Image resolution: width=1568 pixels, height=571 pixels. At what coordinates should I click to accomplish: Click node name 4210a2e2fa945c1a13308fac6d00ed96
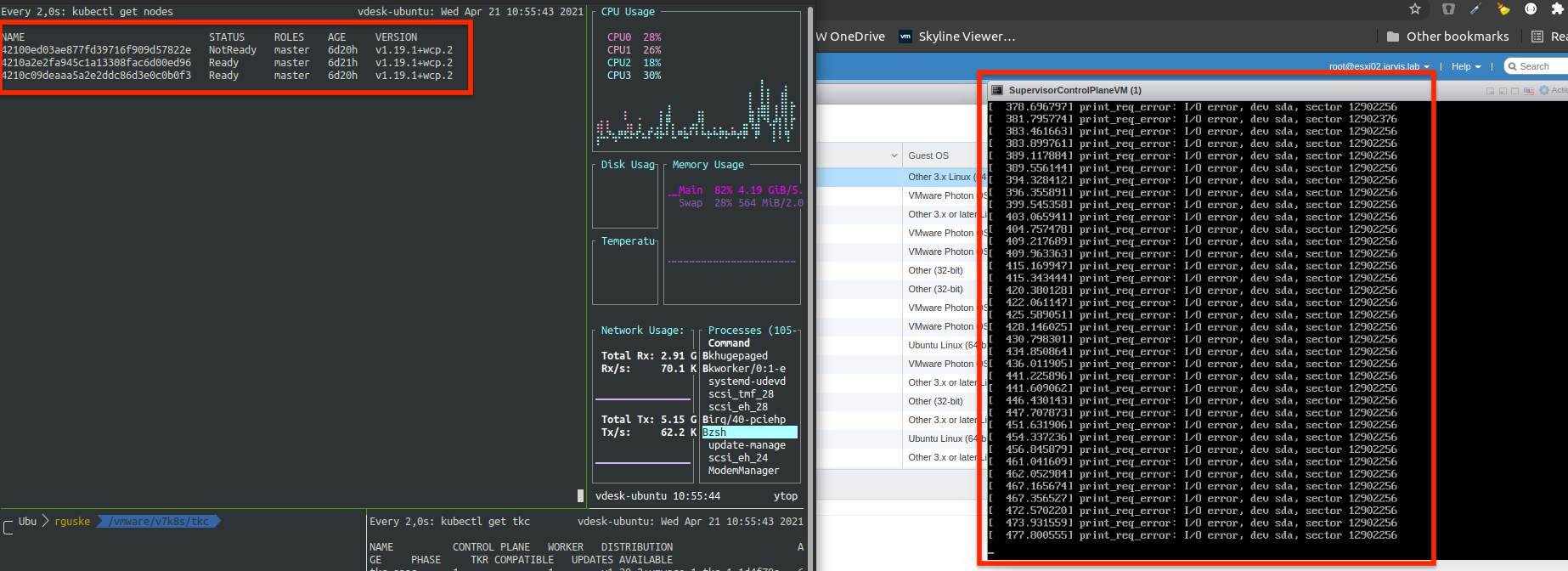[96, 63]
